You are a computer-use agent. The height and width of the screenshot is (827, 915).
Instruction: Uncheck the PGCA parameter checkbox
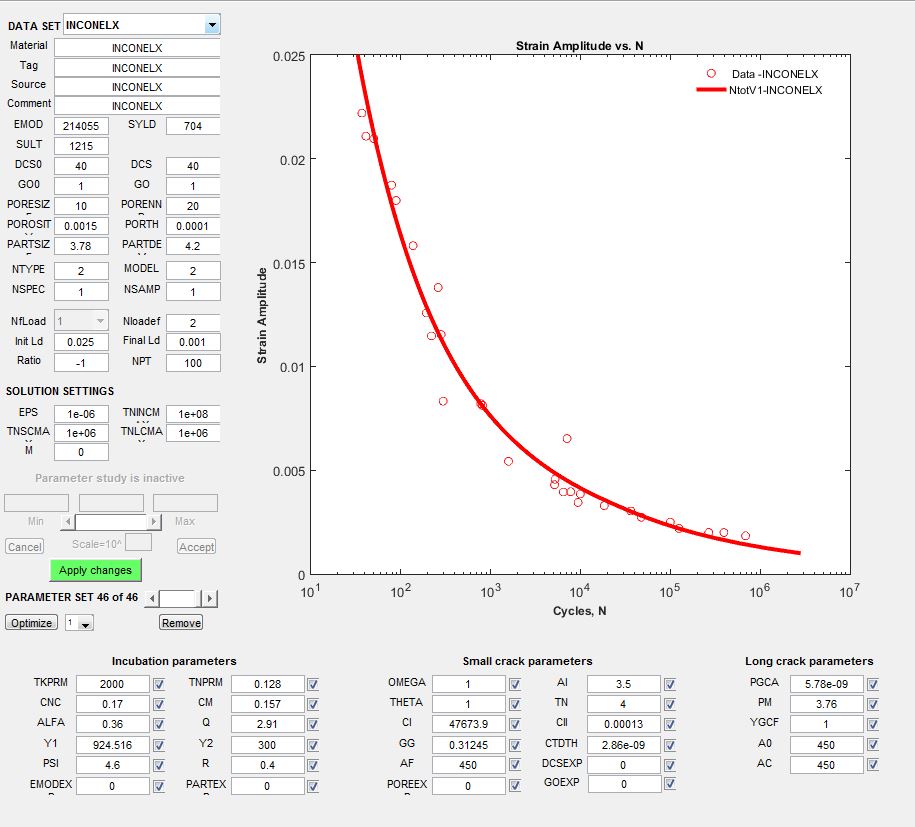(873, 684)
